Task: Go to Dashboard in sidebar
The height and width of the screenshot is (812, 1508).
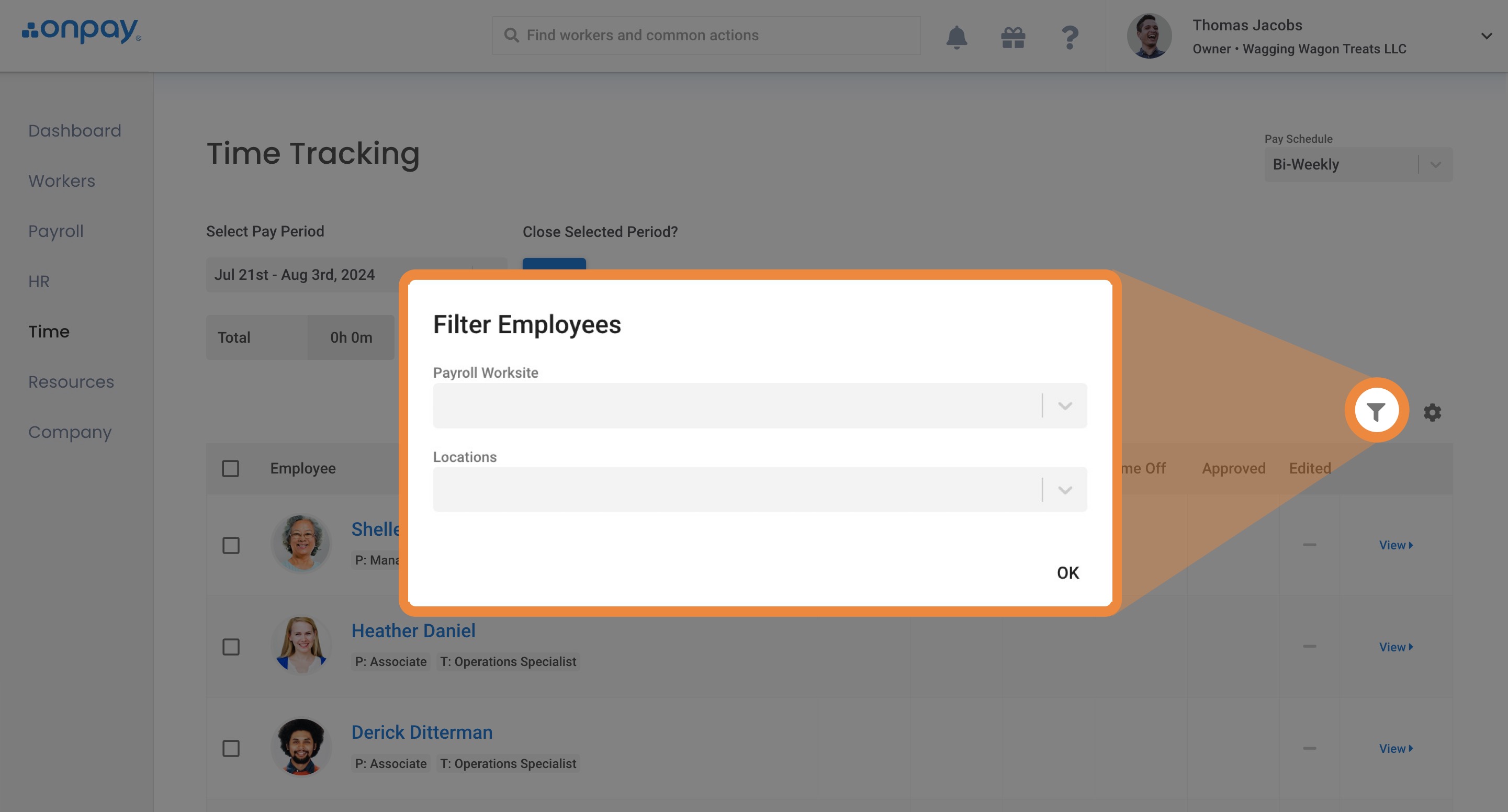Action: (x=75, y=131)
